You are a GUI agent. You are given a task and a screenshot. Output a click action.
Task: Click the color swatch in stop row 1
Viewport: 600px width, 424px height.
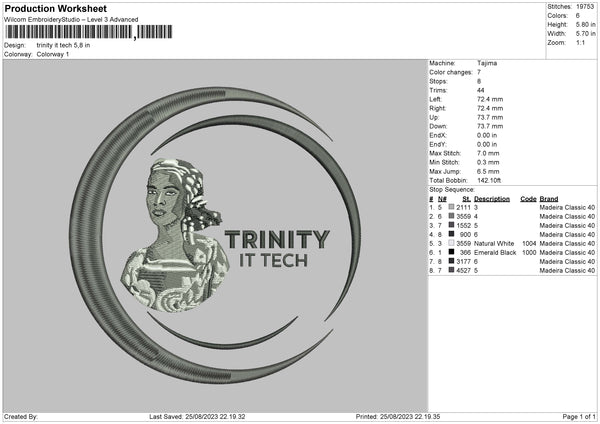(x=452, y=207)
